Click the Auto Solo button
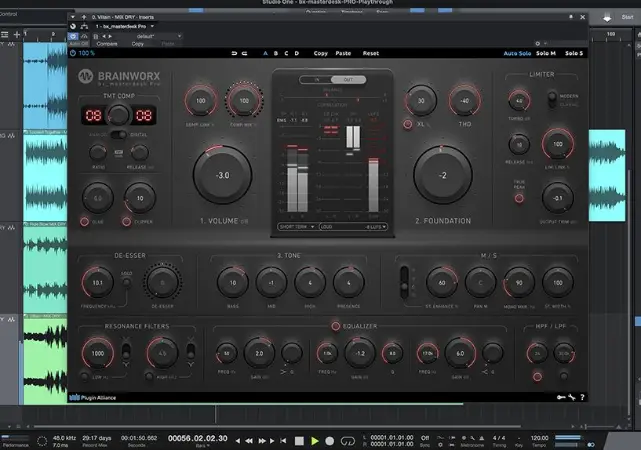Screen dimensions: 641x450 517,52
